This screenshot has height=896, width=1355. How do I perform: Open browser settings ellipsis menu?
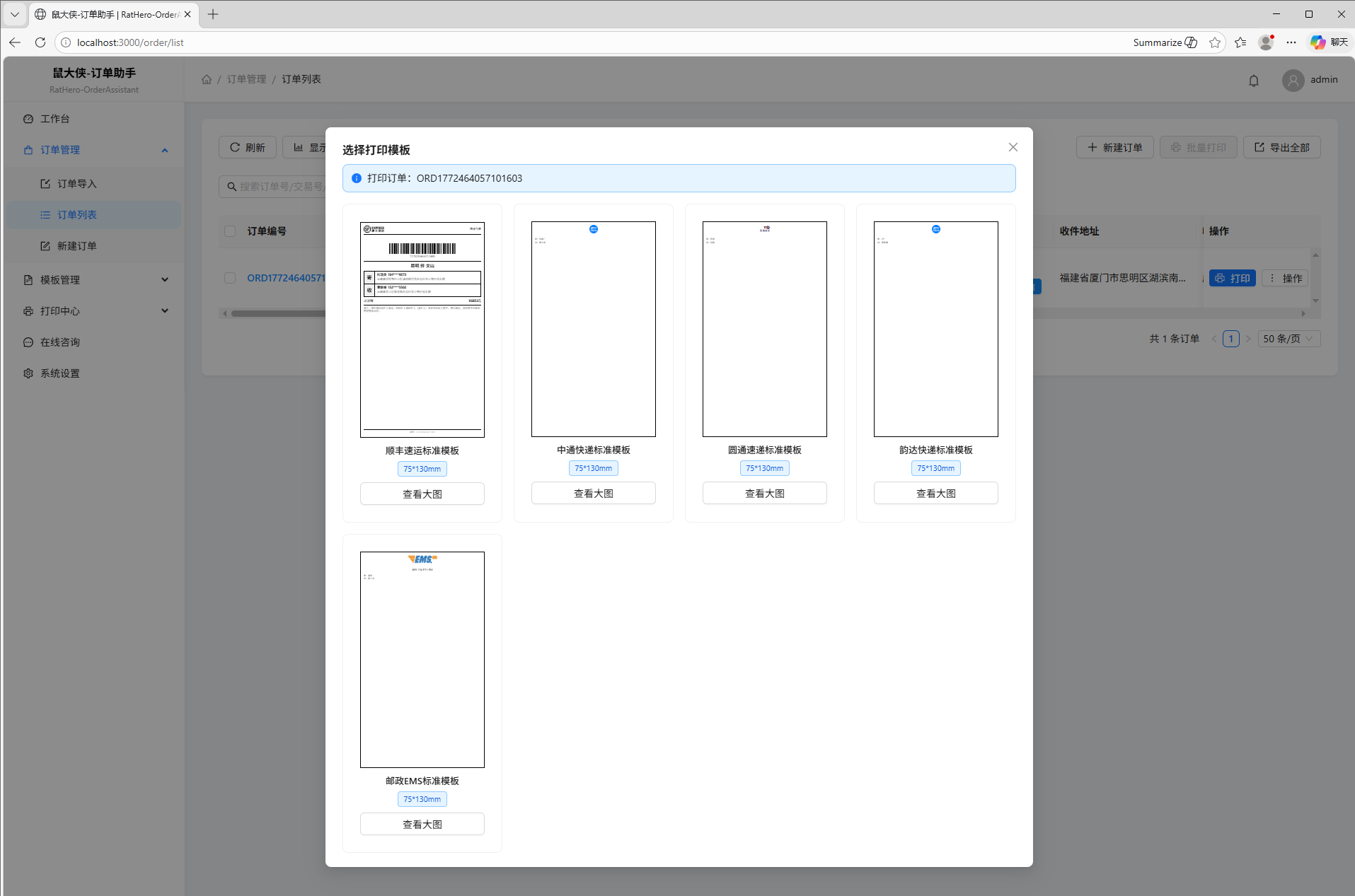[1291, 42]
